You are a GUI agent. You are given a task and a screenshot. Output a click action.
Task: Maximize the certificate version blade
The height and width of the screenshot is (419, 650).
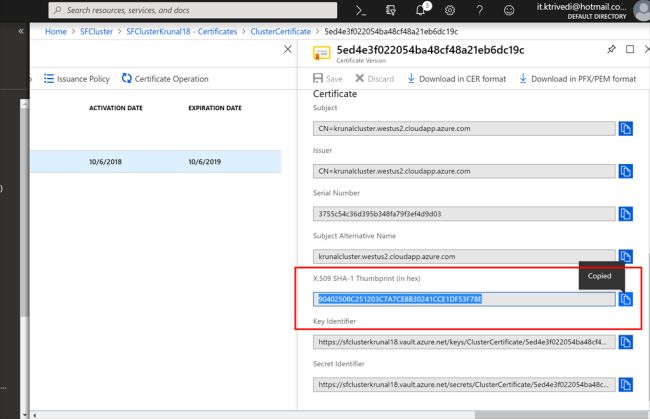pyautogui.click(x=630, y=49)
